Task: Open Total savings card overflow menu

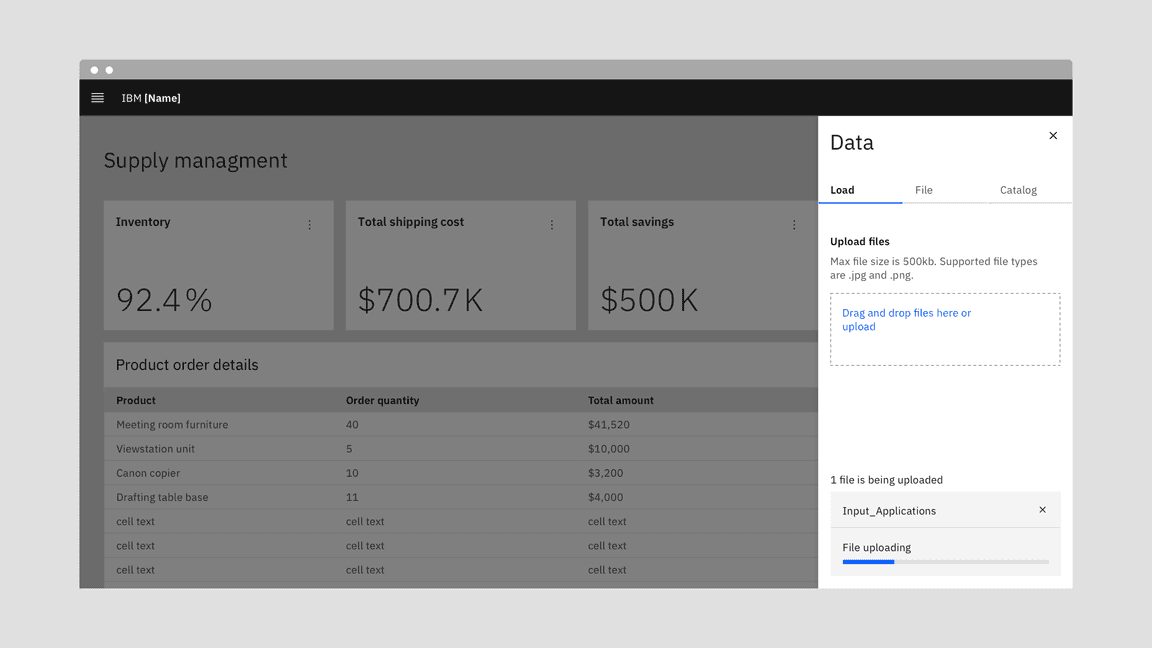Action: point(794,225)
